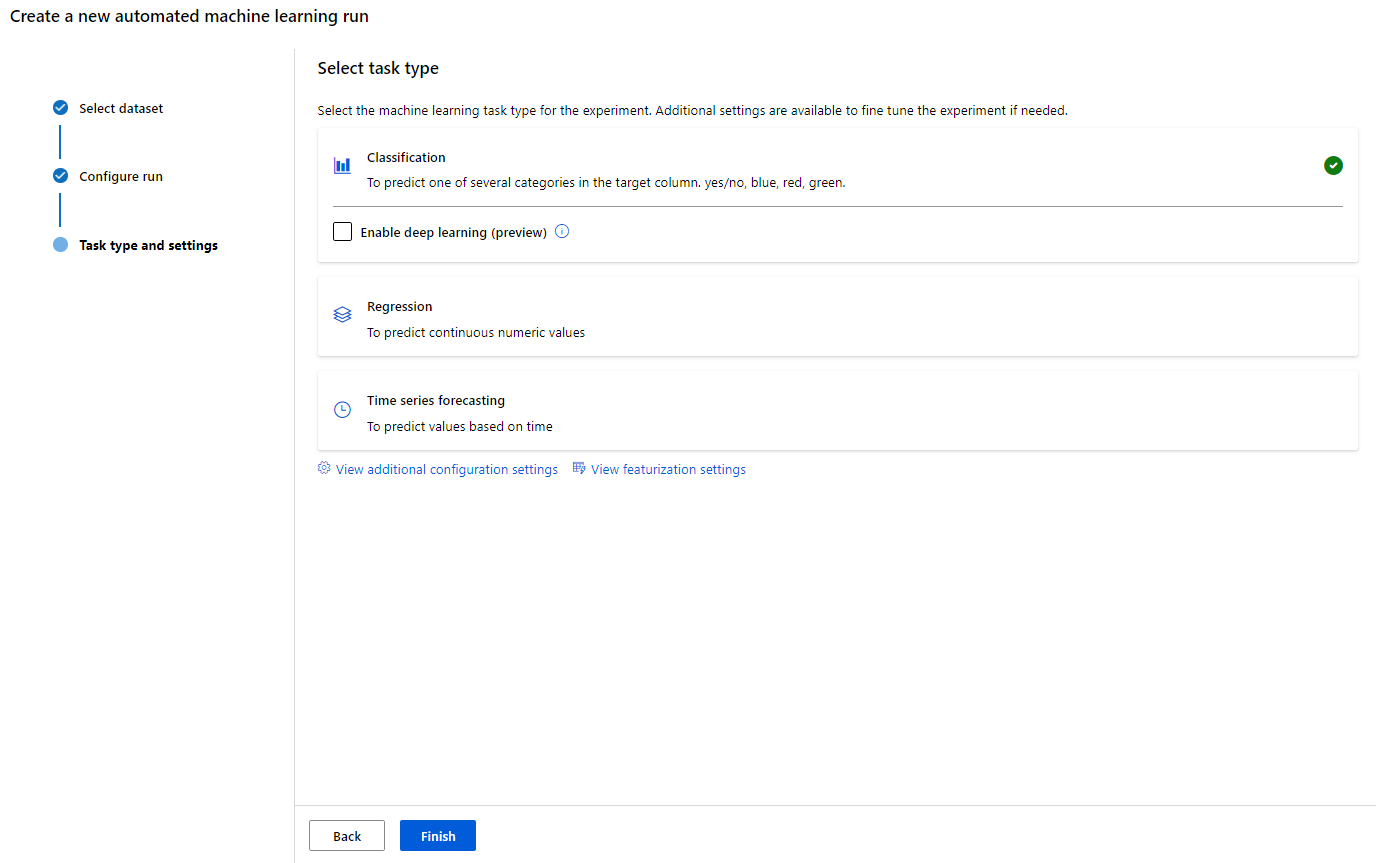1376x863 pixels.
Task: Click the gear icon for additional configuration settings
Action: point(324,468)
